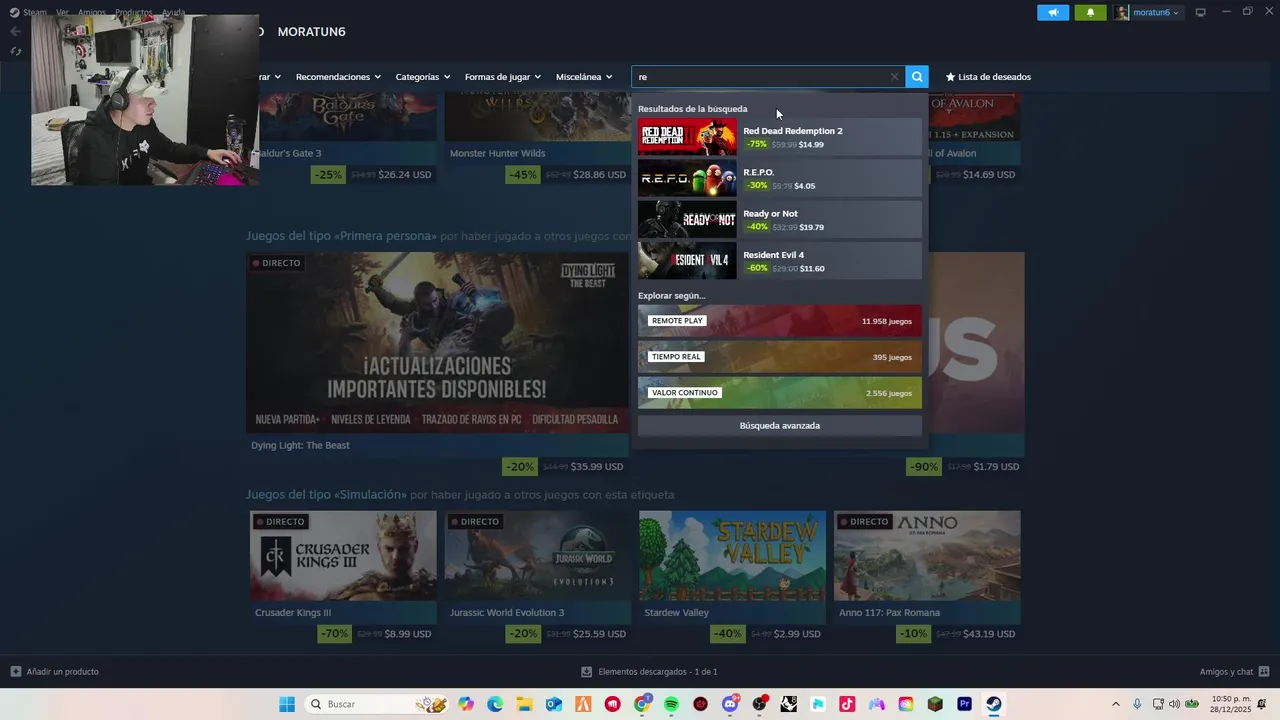Expand the Miscelánea dropdown

584,77
